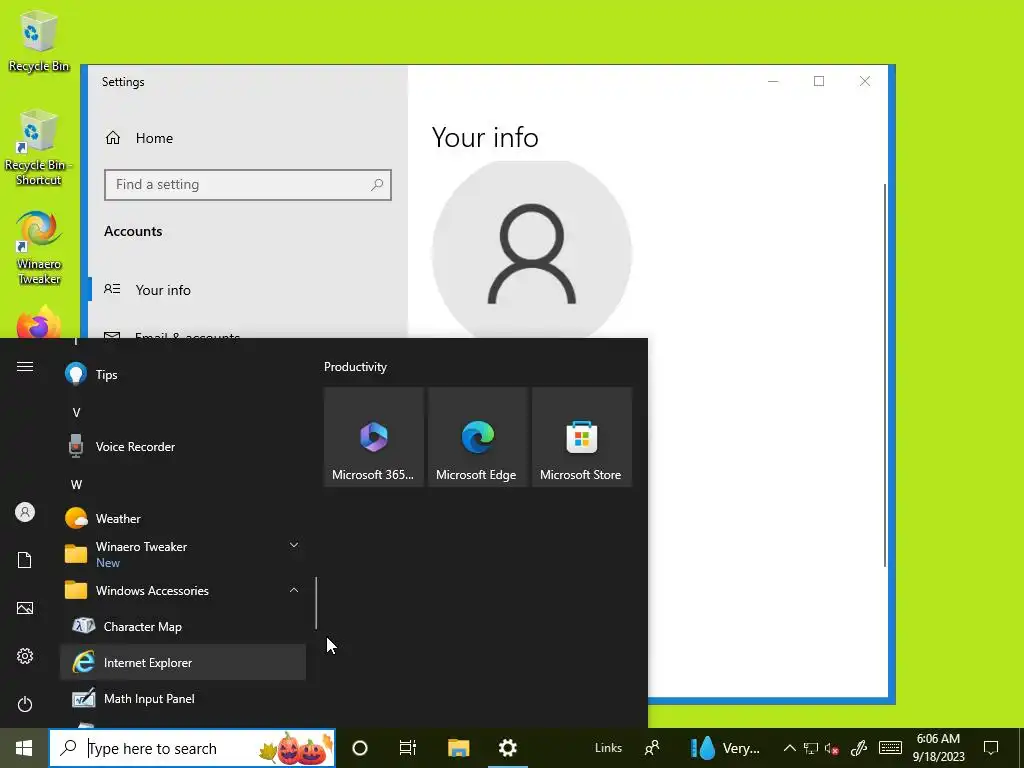The width and height of the screenshot is (1024, 768).
Task: Open the Microsoft 365 tile
Action: tap(374, 437)
